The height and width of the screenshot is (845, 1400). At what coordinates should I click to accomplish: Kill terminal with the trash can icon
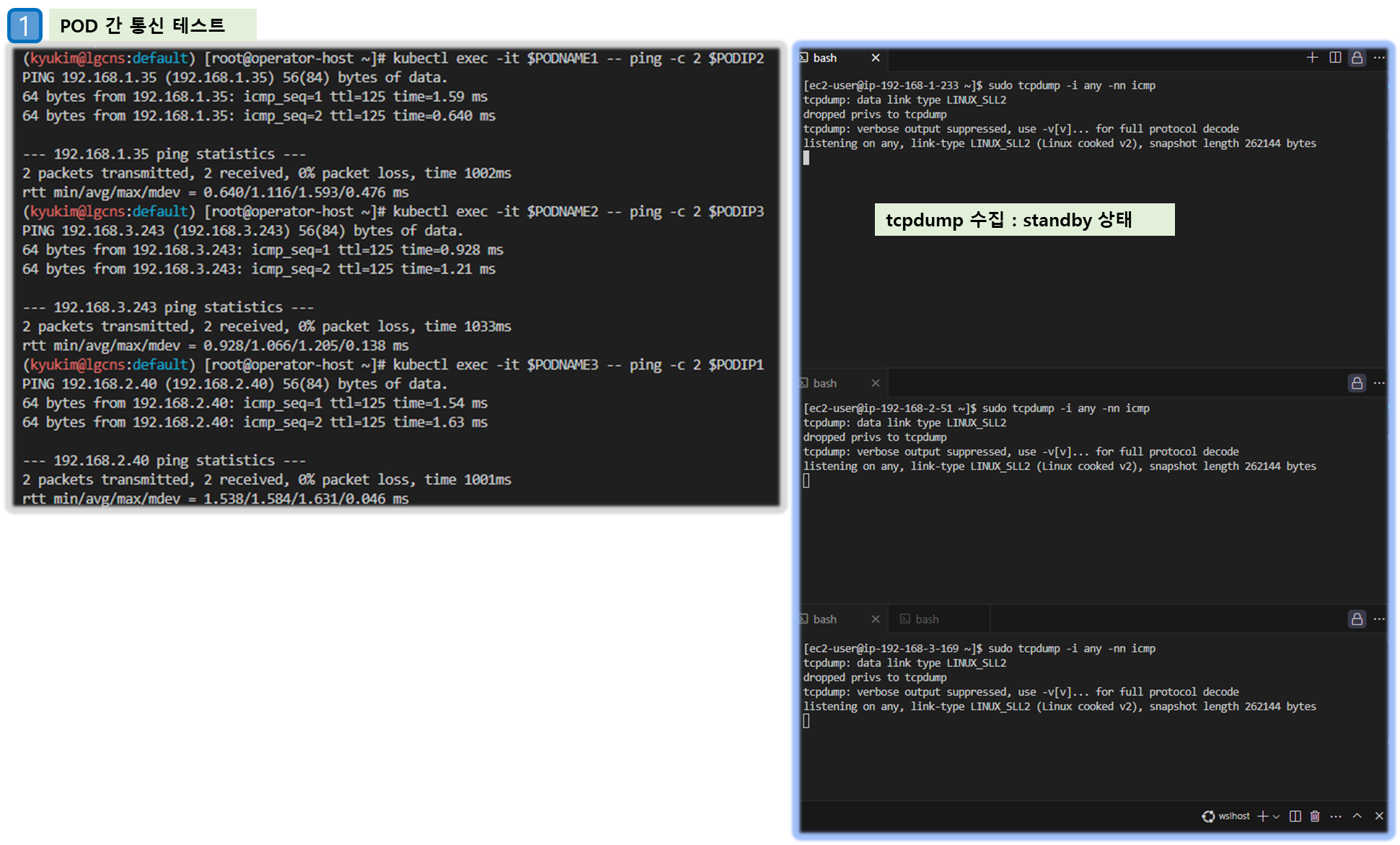point(1315,816)
